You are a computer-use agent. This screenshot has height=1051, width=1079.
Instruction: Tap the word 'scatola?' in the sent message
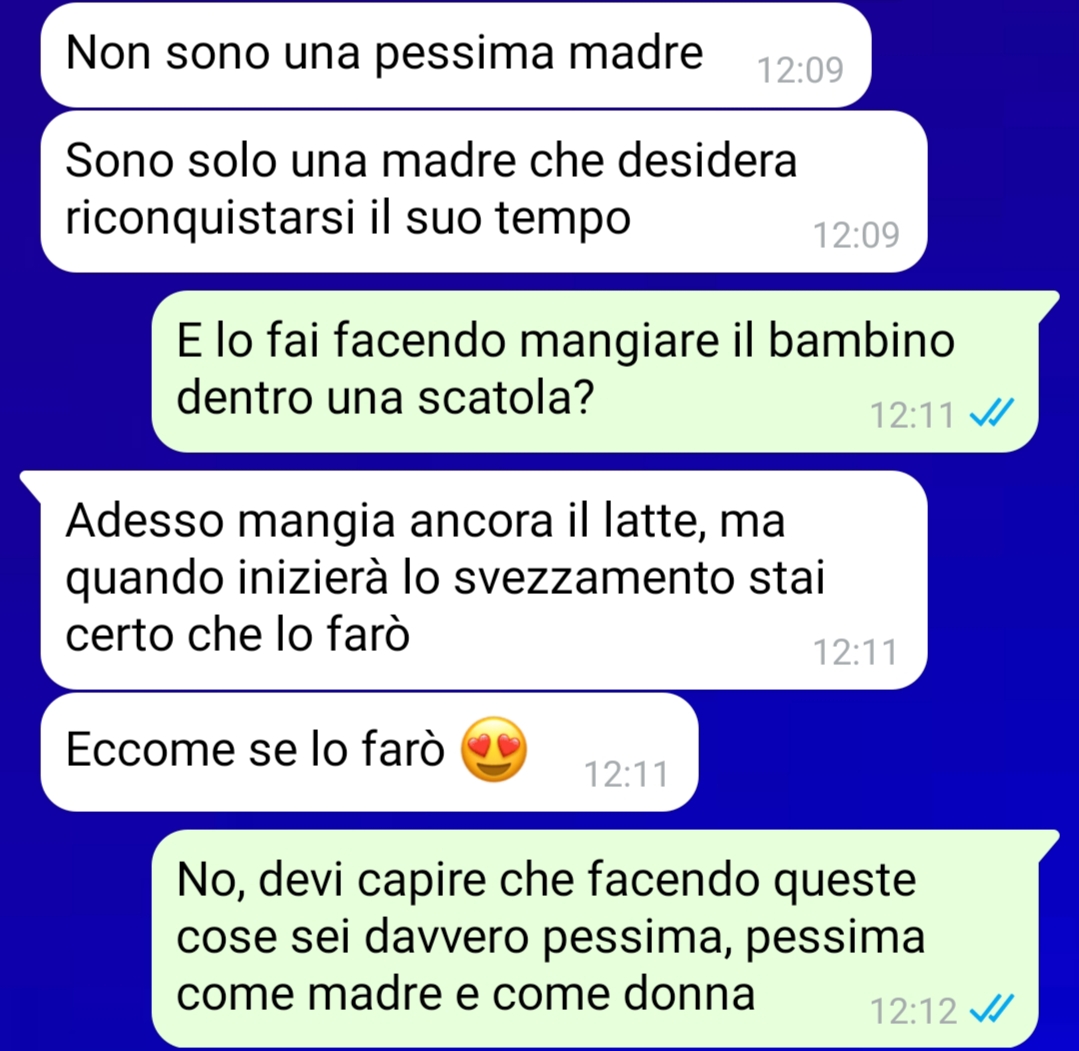[x=506, y=398]
